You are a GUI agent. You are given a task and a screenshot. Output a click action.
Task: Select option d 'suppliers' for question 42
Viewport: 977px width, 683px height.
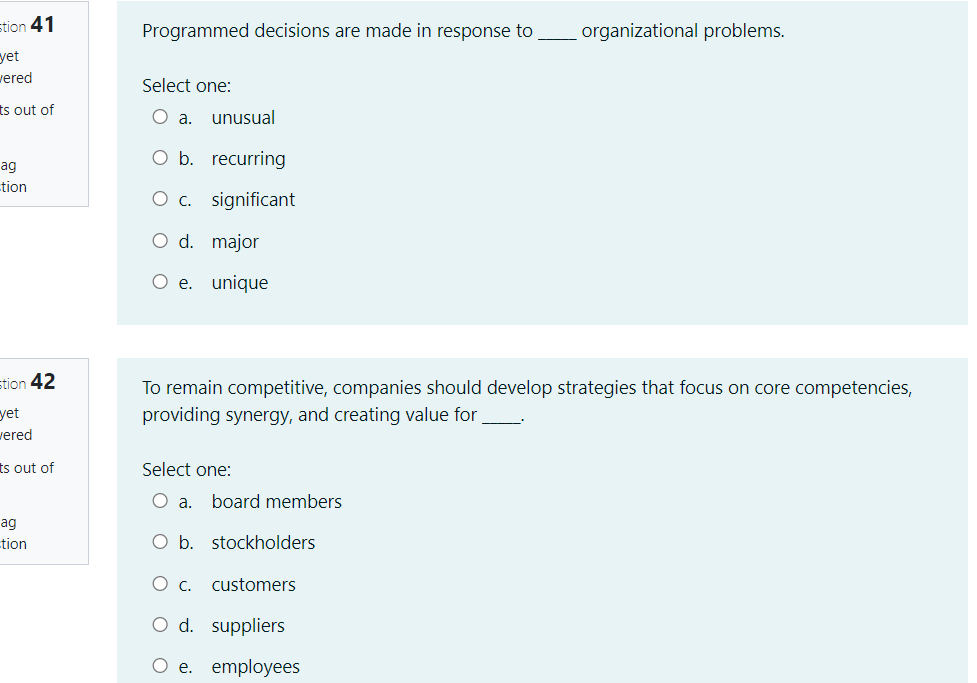click(x=160, y=624)
